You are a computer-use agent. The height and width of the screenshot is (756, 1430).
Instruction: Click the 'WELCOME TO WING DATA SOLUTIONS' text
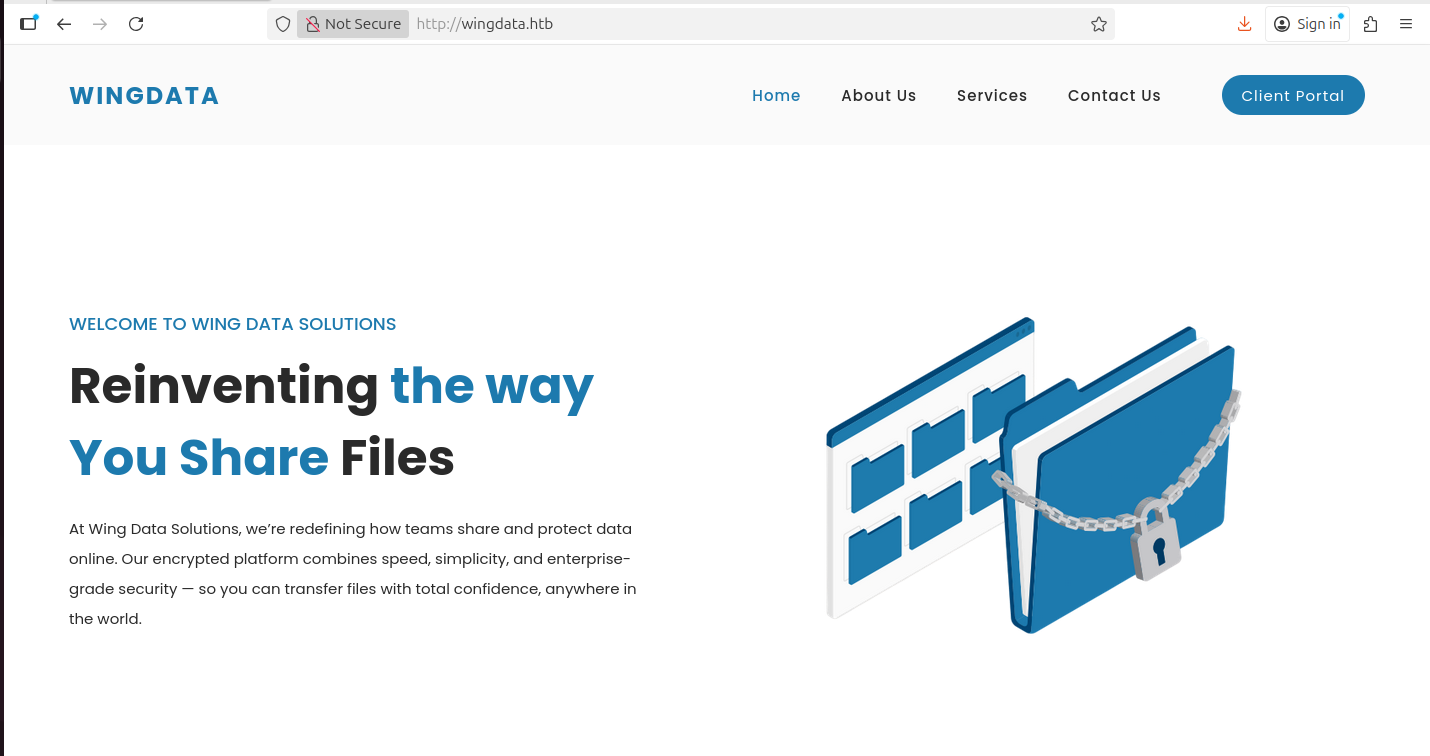233,324
